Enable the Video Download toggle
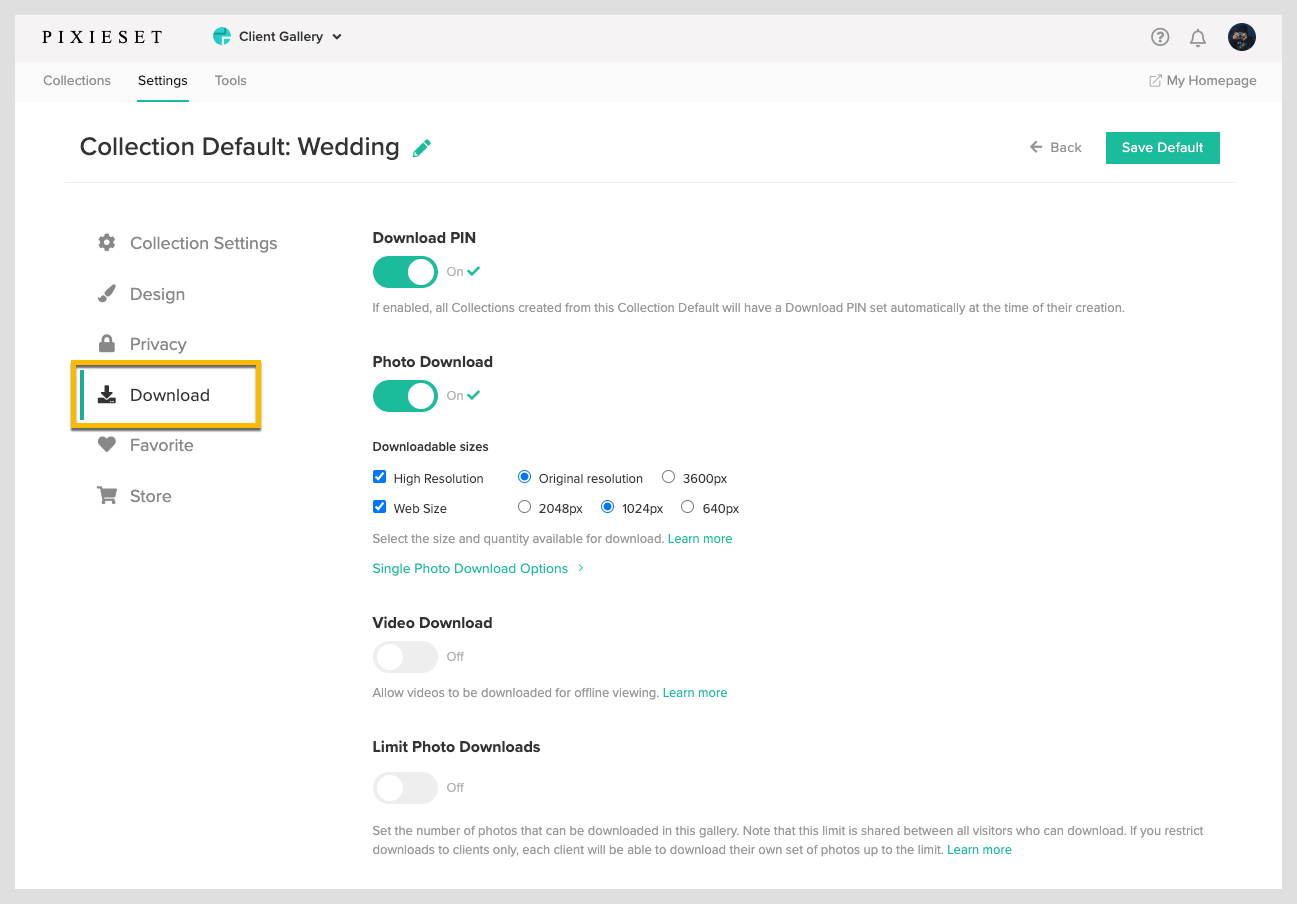The image size is (1297, 904). point(405,657)
